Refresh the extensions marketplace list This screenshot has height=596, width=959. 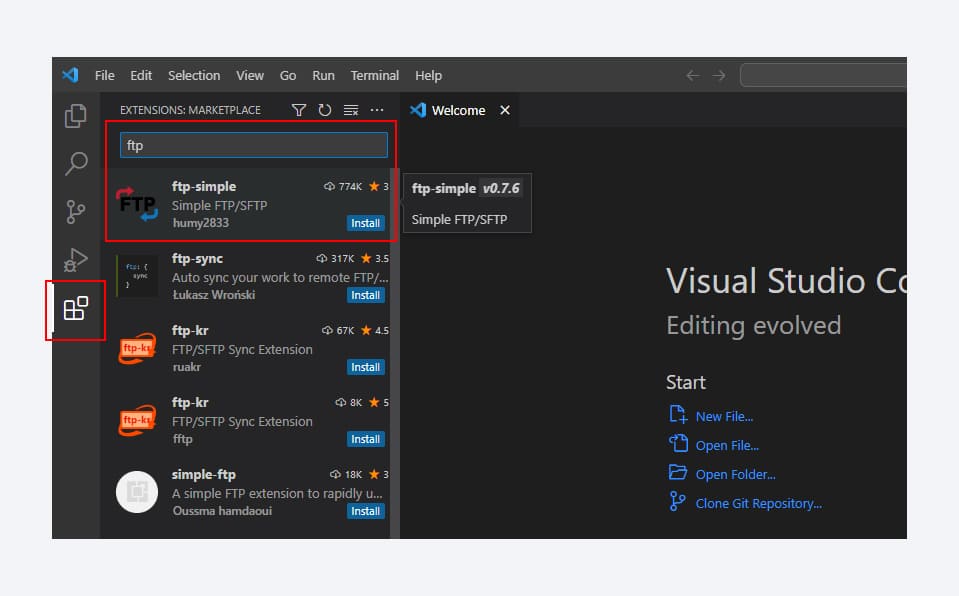tap(325, 110)
